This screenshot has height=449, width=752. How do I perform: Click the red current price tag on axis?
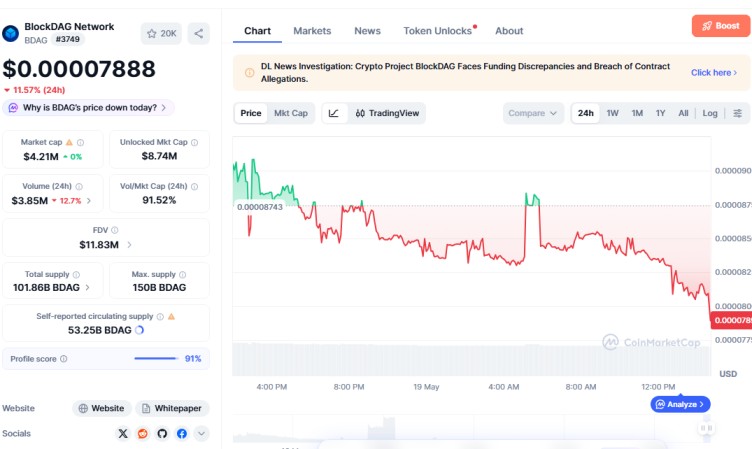[x=731, y=320]
